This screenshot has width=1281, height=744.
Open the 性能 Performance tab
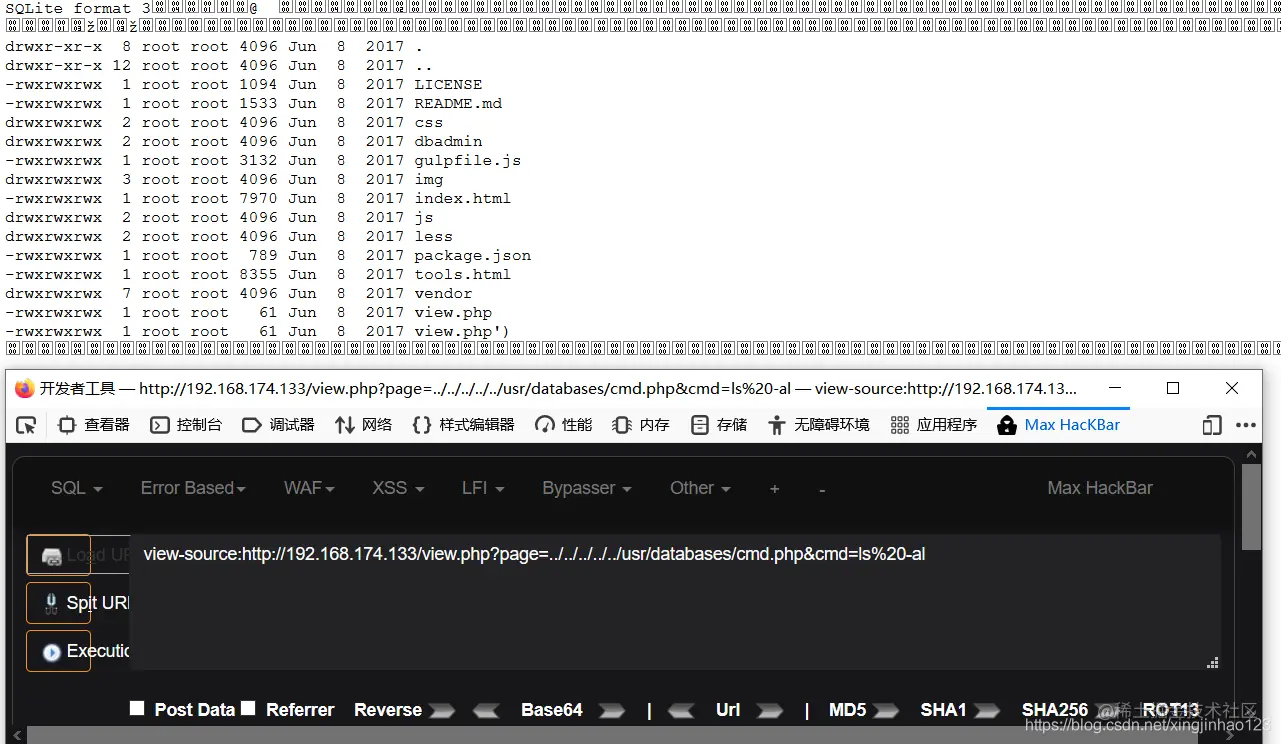click(x=564, y=425)
